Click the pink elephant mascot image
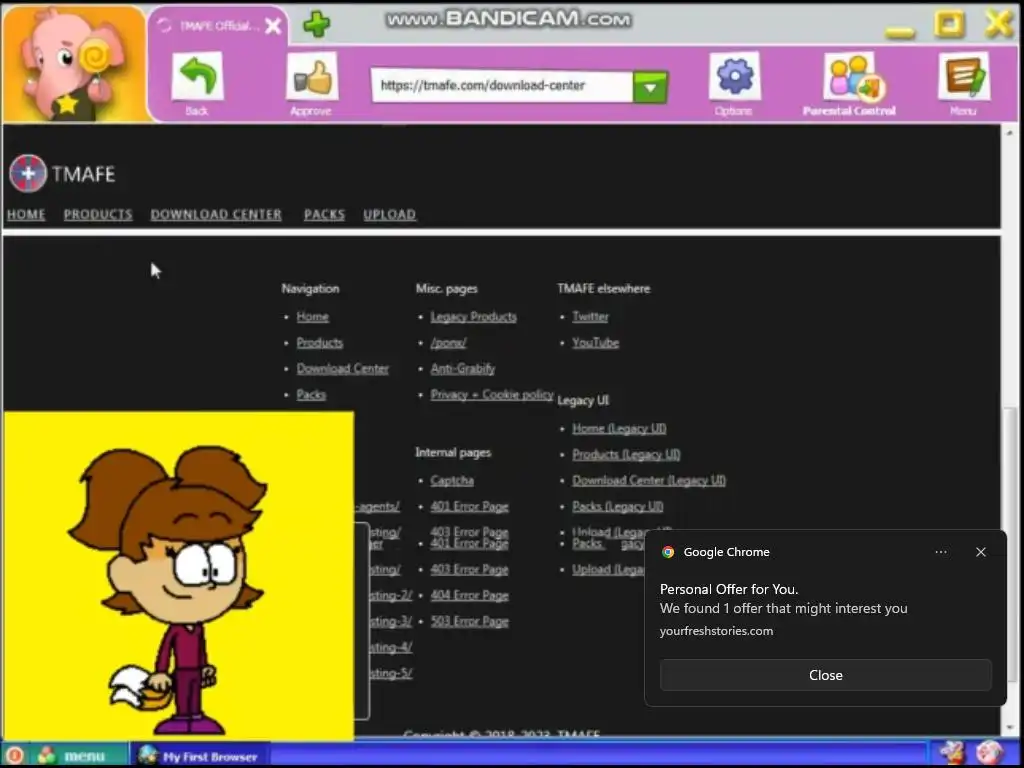The width and height of the screenshot is (1024, 768). point(73,65)
